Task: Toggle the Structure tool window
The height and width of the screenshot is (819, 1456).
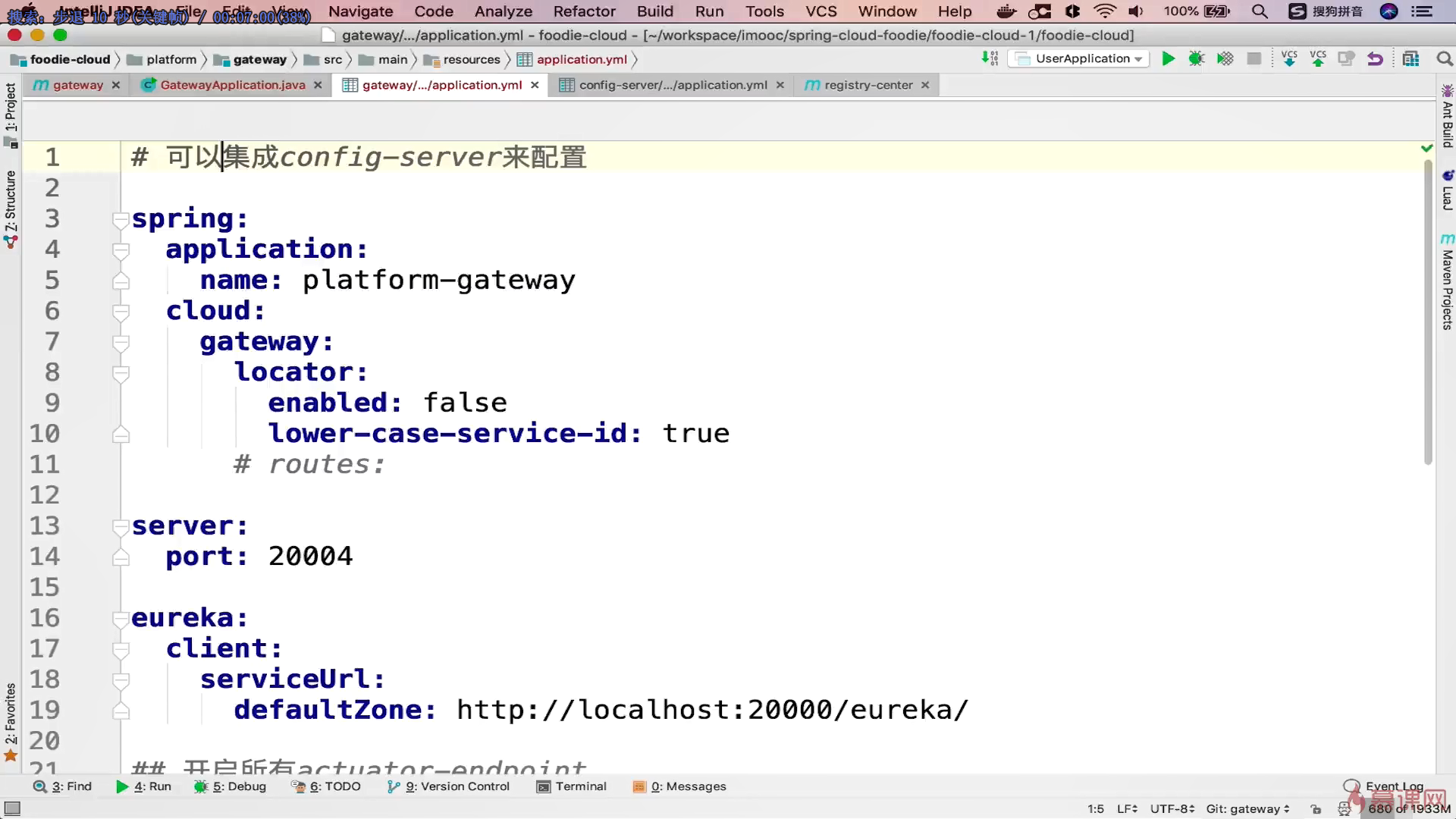Action: click(11, 201)
